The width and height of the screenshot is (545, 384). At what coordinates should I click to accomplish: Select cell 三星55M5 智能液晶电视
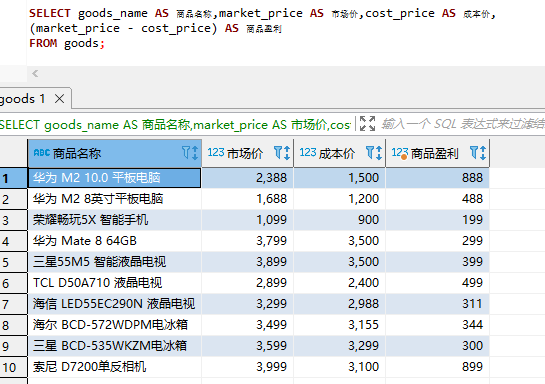click(x=114, y=262)
